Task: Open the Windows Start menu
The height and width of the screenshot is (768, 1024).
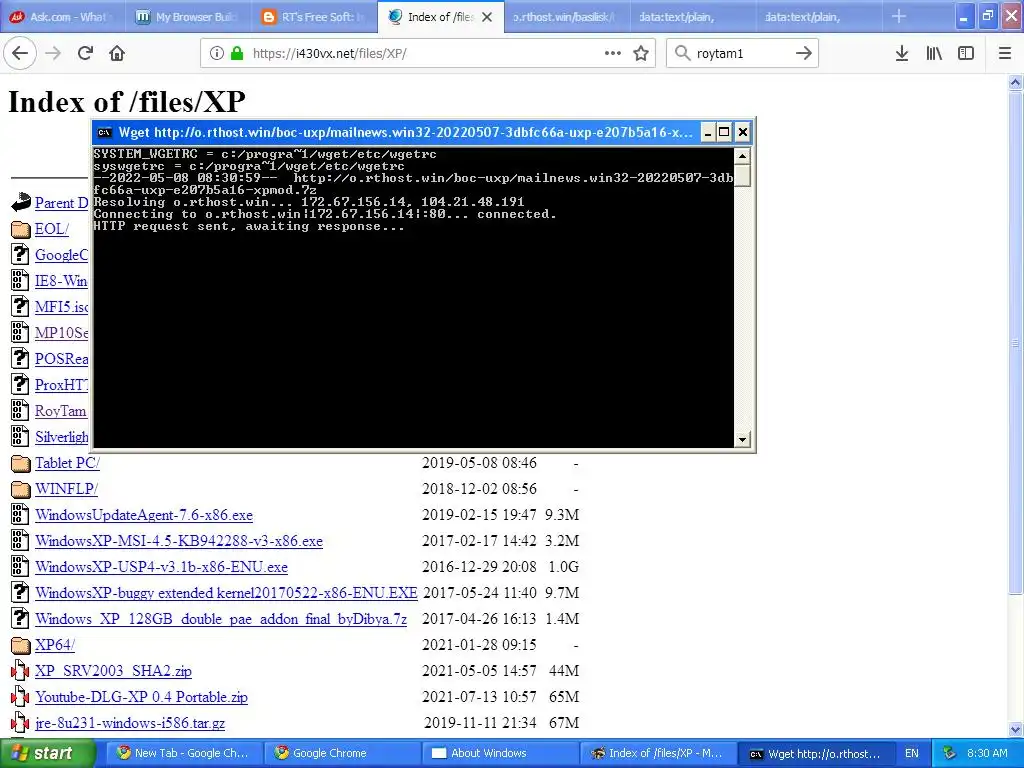Action: point(47,754)
